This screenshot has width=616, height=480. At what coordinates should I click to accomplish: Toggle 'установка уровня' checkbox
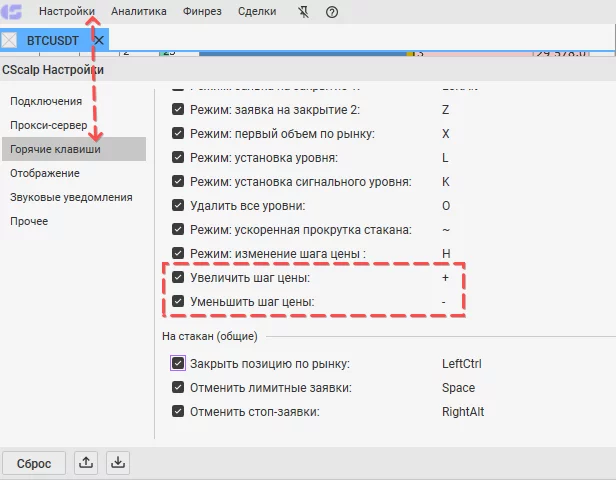tap(178, 157)
